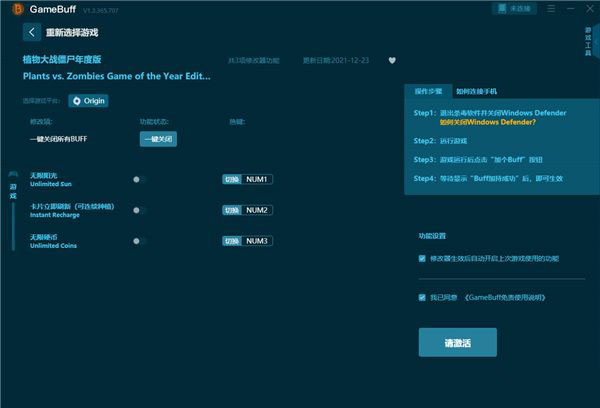Screen dimensions: 600x408
Task: Enable the Instant Recharge toggle
Action: [139, 210]
